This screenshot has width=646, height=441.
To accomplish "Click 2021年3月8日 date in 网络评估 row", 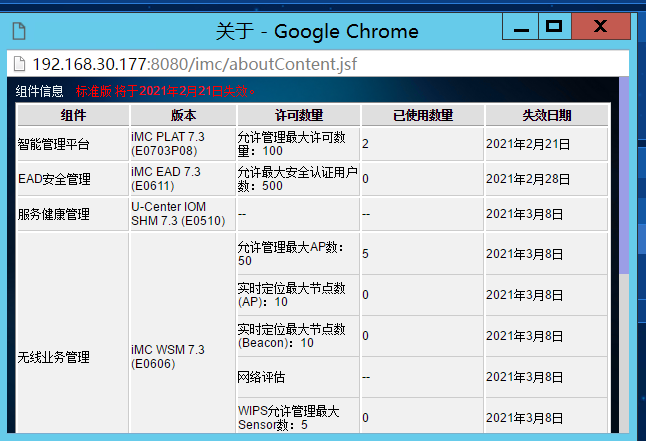I will 547,377.
